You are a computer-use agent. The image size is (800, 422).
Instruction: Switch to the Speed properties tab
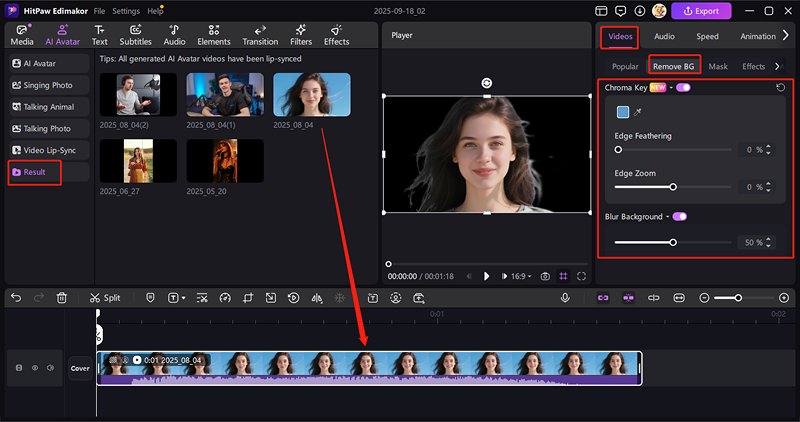707,36
